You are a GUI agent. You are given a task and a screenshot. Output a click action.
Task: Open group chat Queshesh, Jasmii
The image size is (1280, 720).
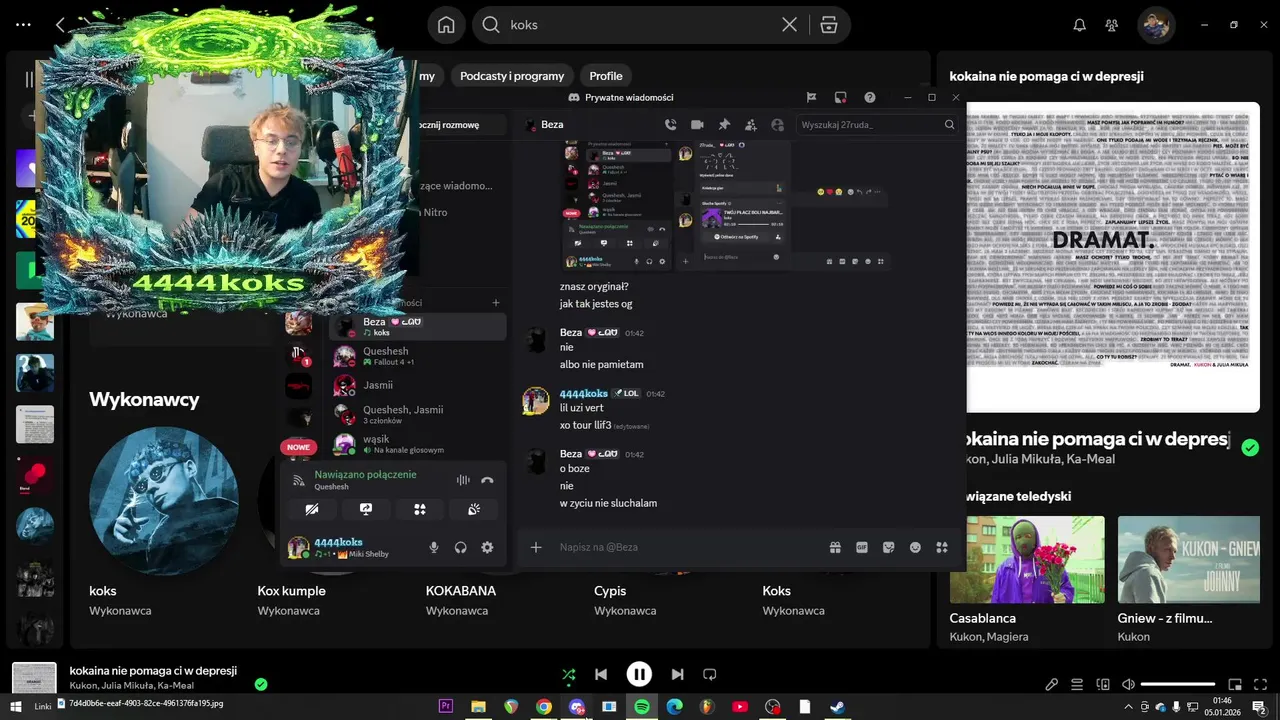(418, 414)
